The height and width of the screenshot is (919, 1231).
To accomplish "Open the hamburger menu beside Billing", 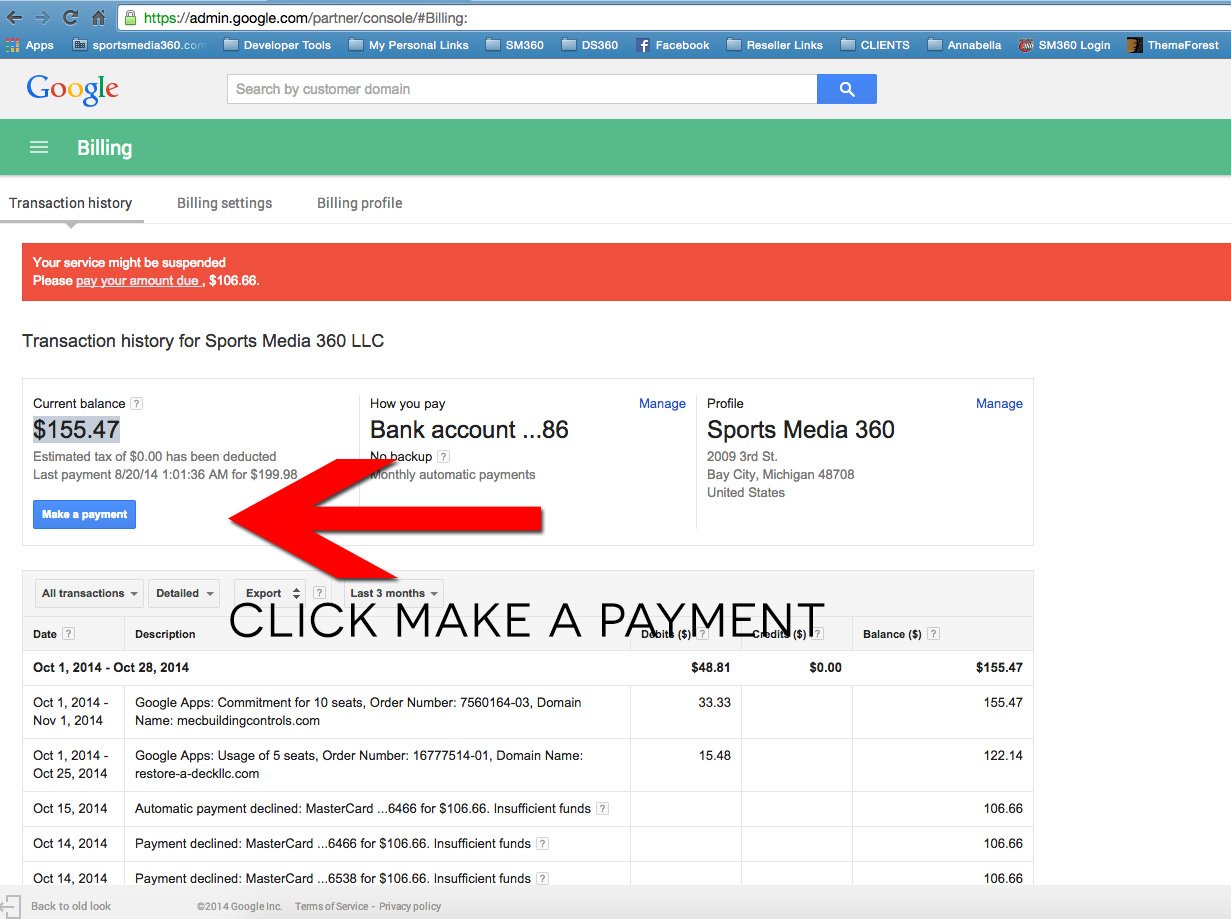I will [39, 148].
